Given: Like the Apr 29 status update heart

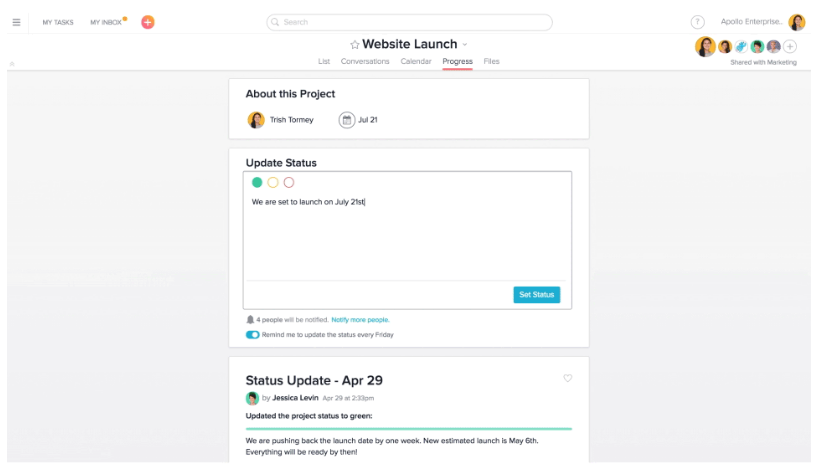Looking at the screenshot, I should pyautogui.click(x=568, y=378).
